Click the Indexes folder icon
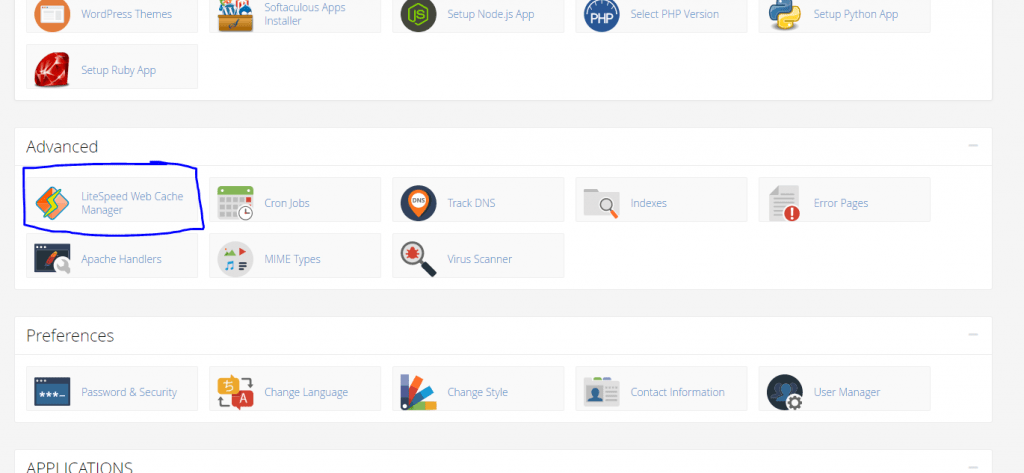The image size is (1024, 473). [601, 203]
